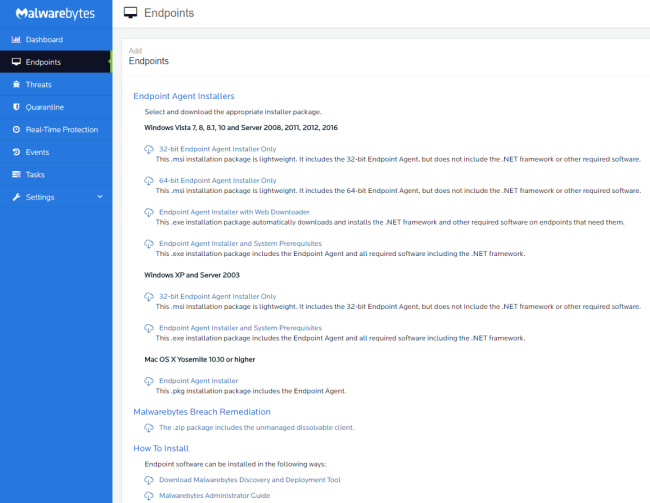The width and height of the screenshot is (650, 503).
Task: Download Windows XP Installer and System Prerequisites link
Action: pyautogui.click(x=240, y=328)
